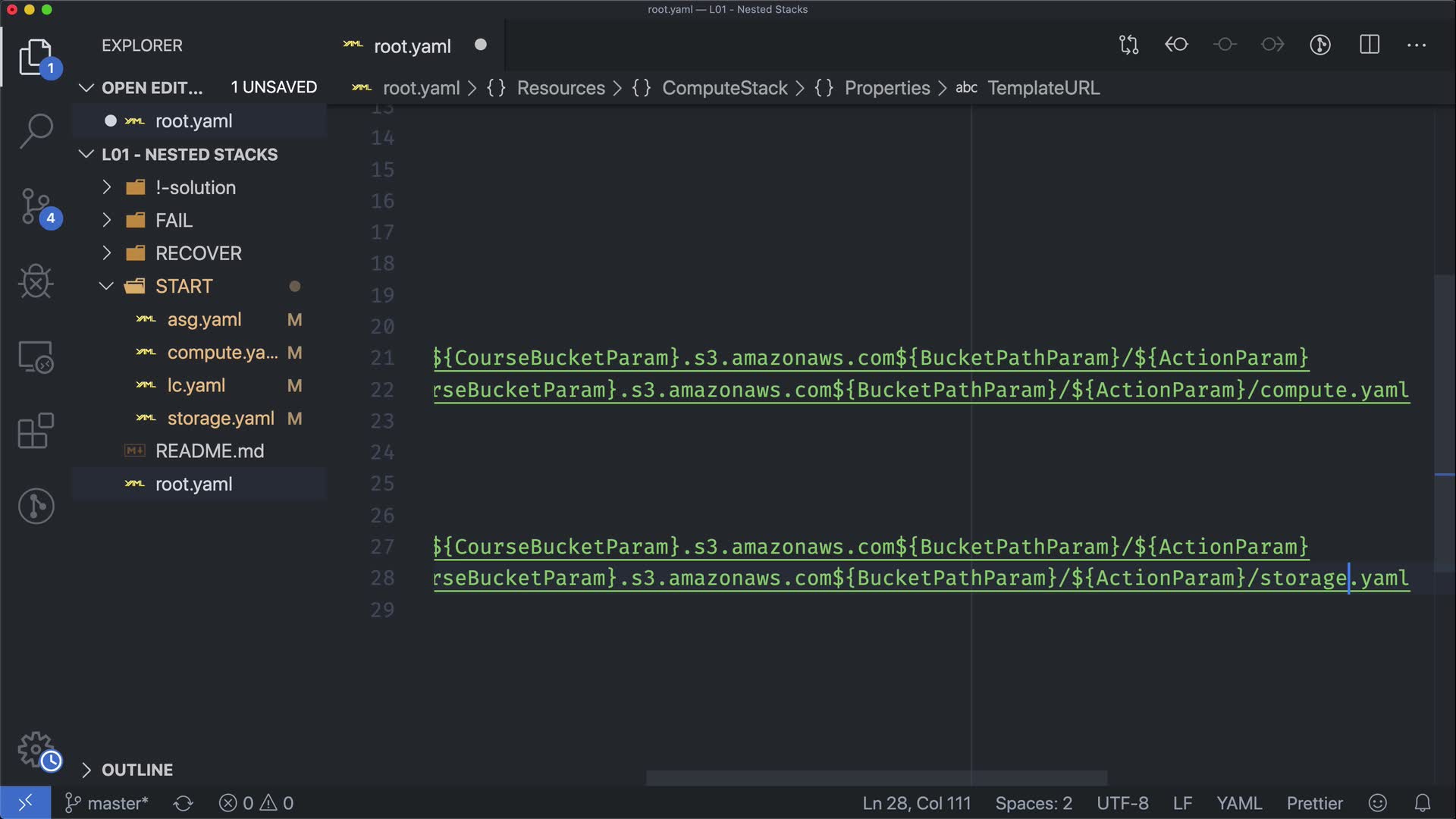Change language mode from YAML

1238,803
